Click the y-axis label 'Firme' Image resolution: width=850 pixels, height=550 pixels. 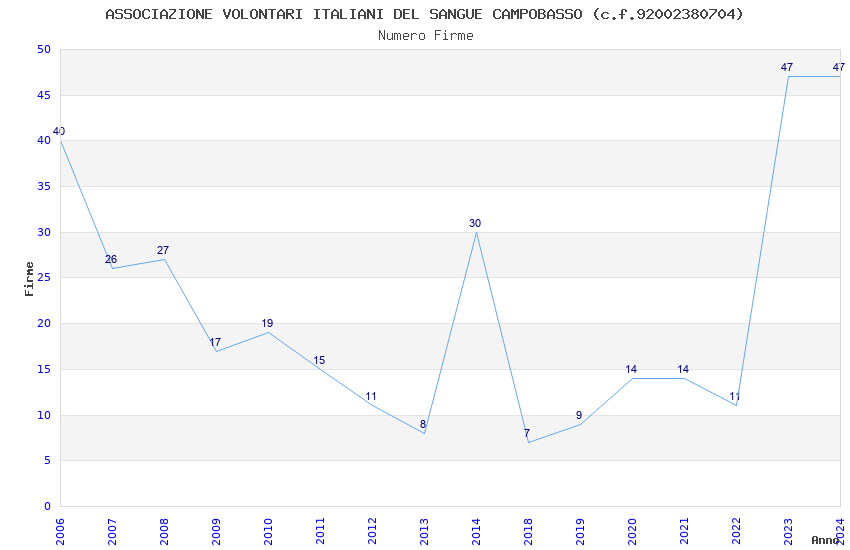(x=29, y=279)
